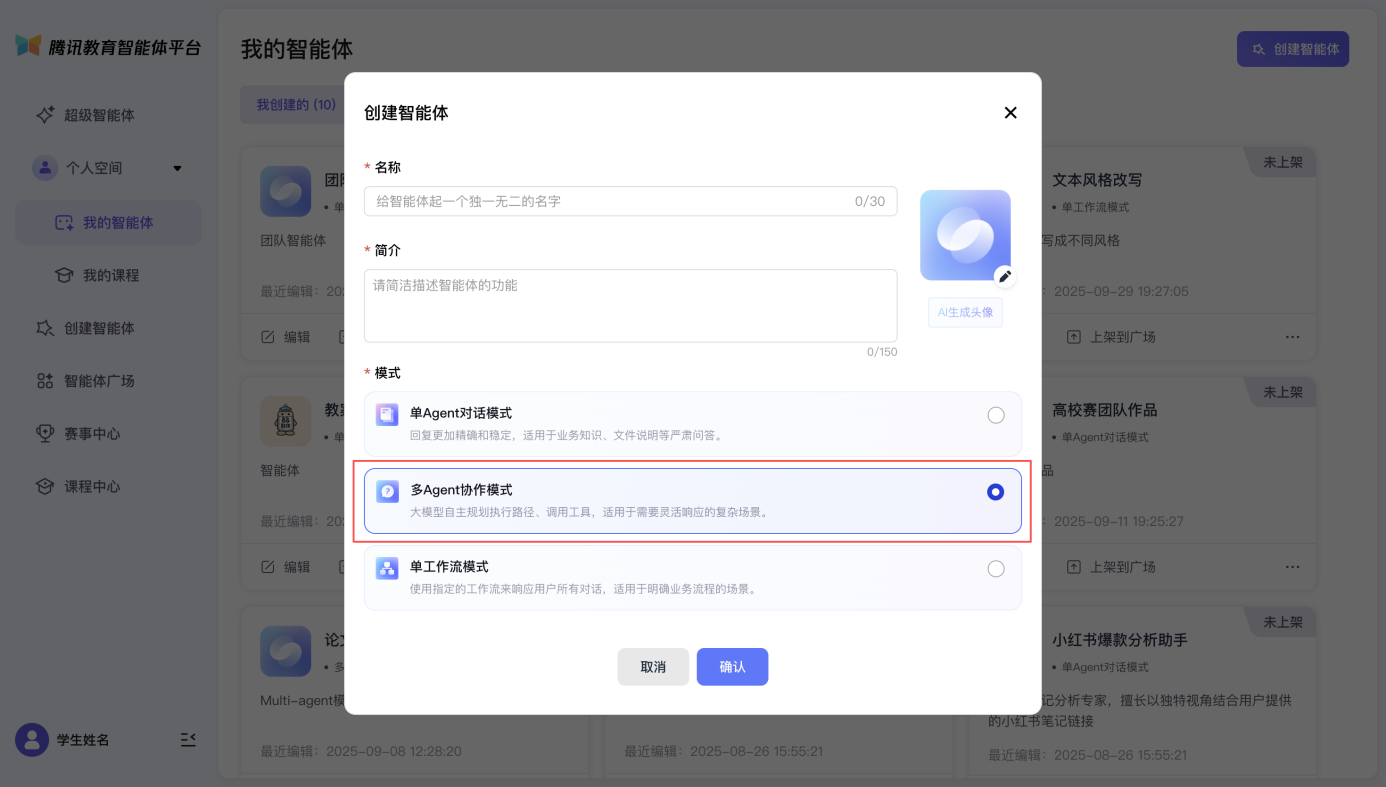
Task: Collapse sidebar using bottom menu icon
Action: click(x=188, y=740)
